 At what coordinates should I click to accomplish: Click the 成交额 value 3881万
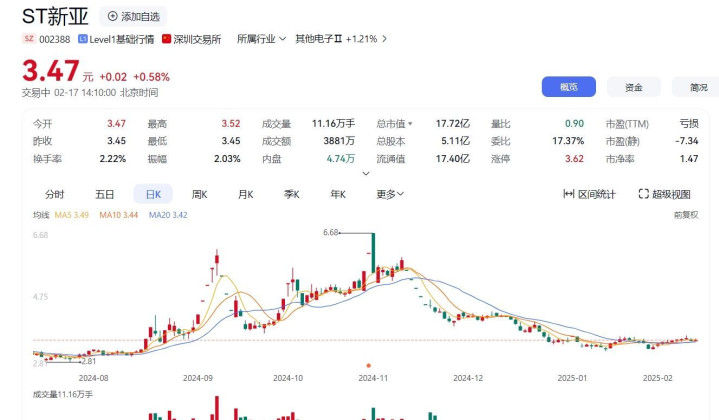tap(339, 141)
